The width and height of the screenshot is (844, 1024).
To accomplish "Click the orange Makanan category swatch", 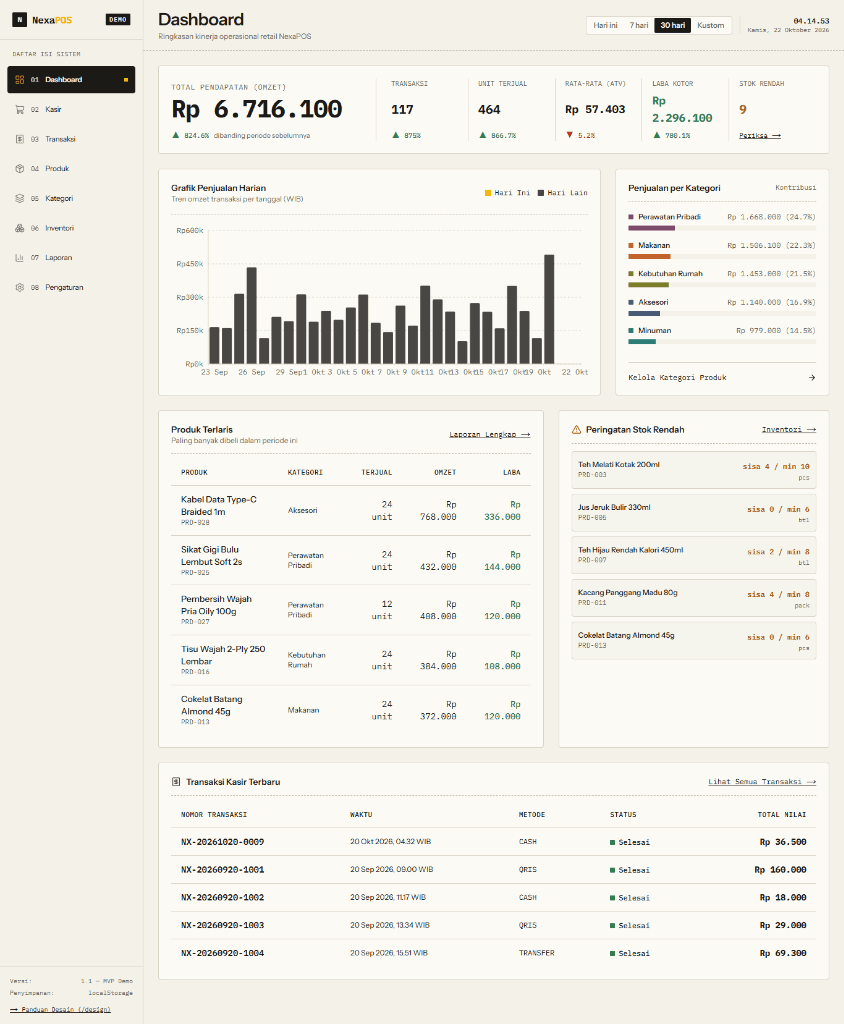I will click(x=631, y=246).
